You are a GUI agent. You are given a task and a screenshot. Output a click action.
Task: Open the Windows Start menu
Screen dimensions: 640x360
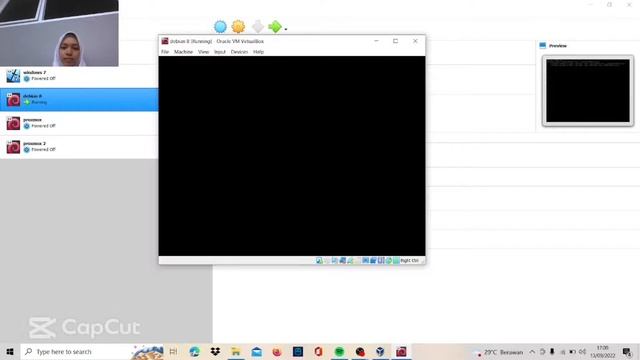pyautogui.click(x=10, y=351)
